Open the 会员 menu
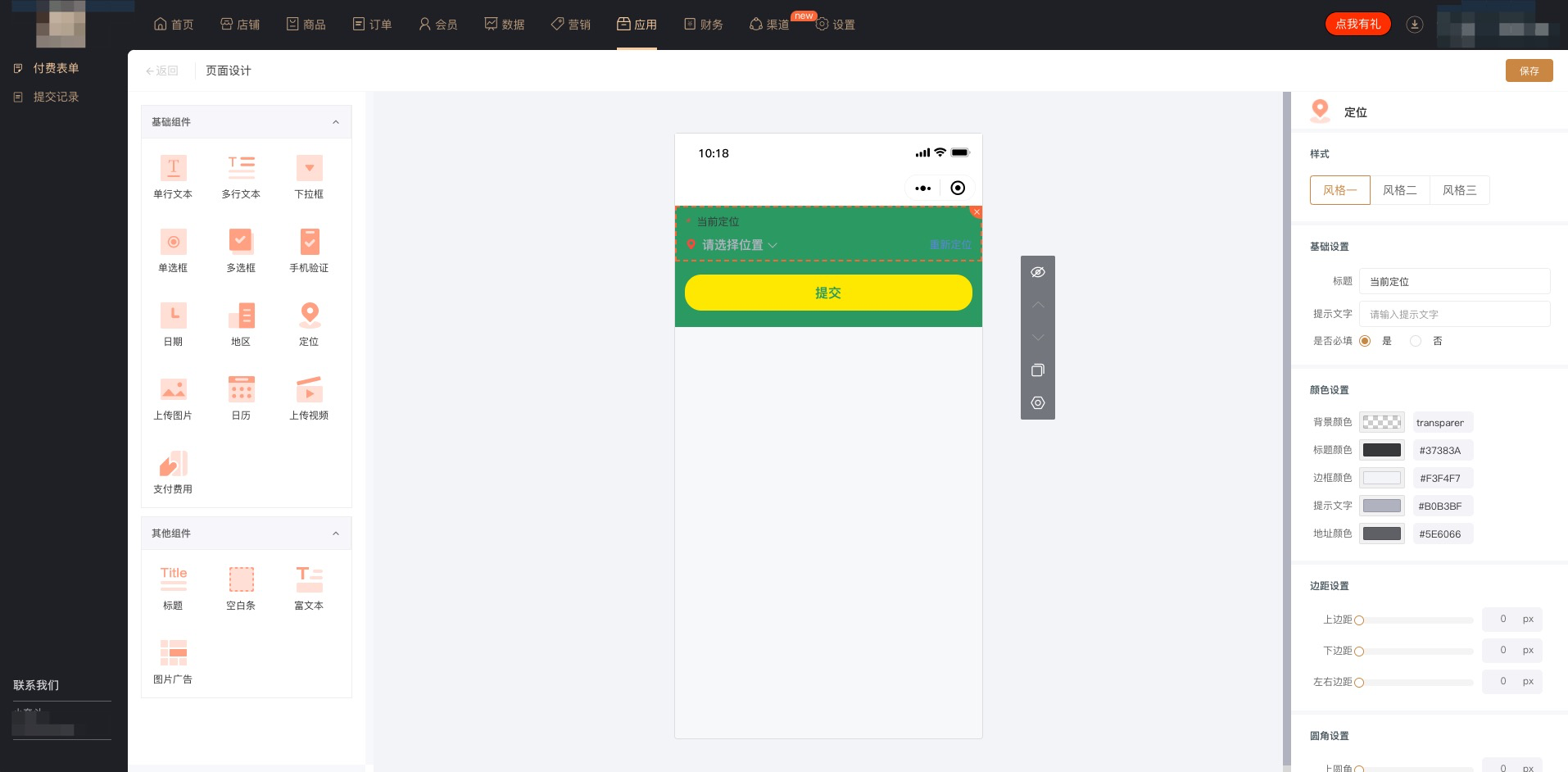1568x772 pixels. [438, 25]
